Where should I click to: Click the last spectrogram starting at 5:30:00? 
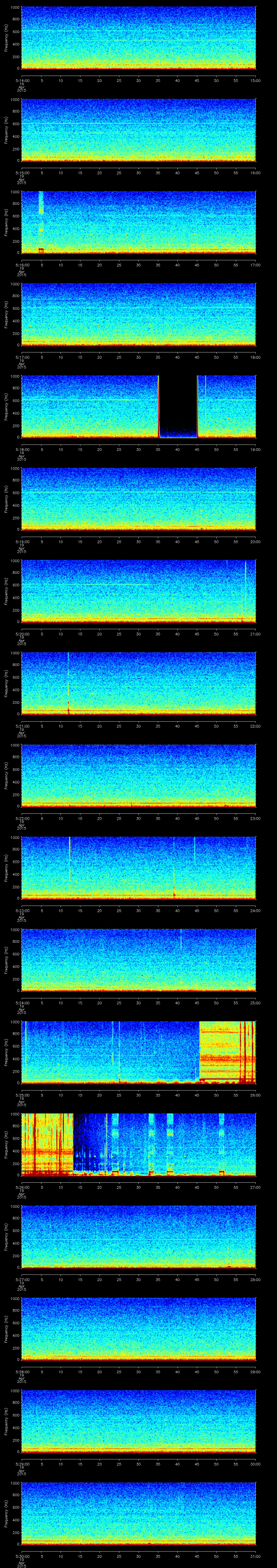tap(138, 1514)
